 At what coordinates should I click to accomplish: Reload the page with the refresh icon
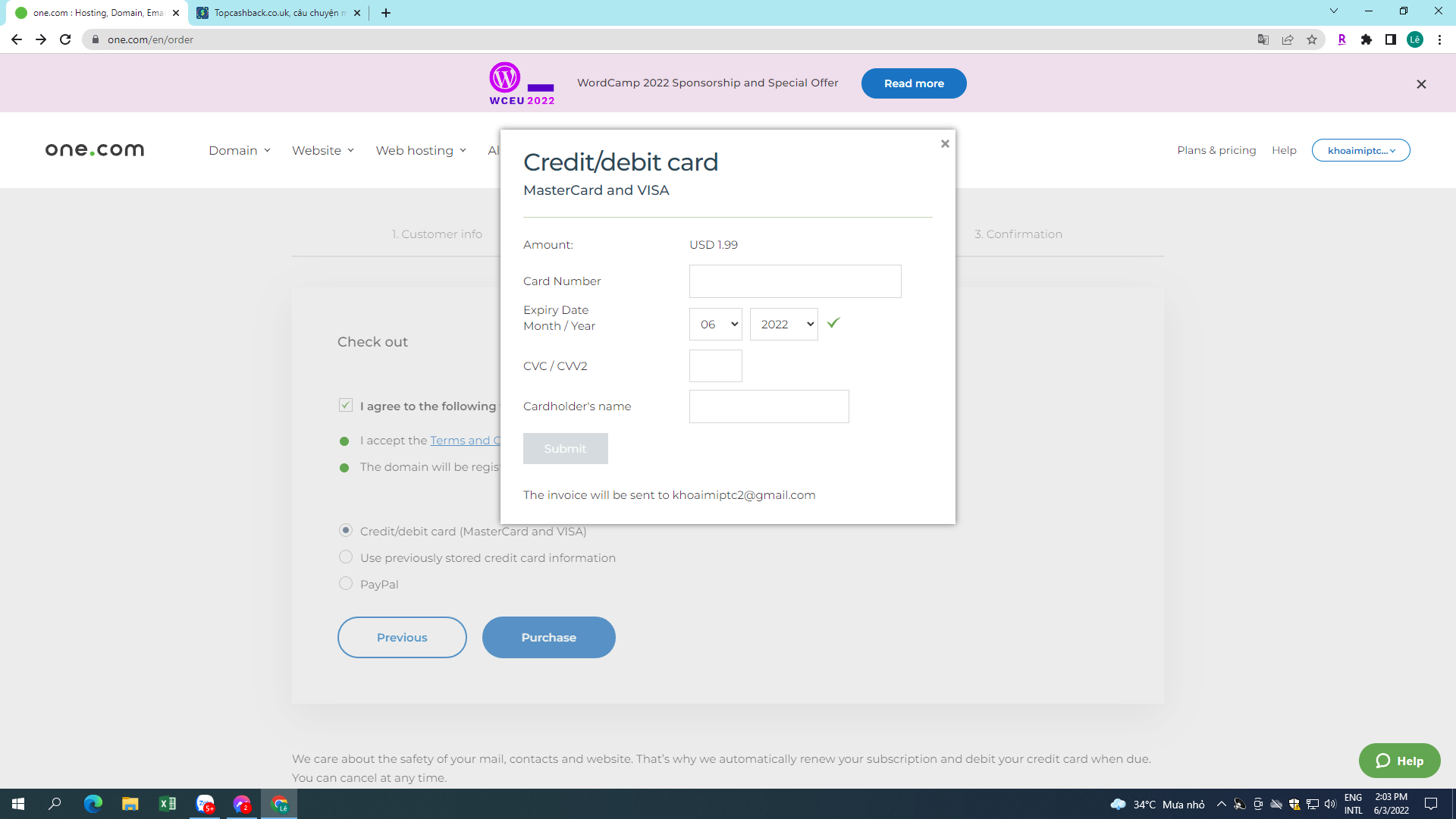pos(65,39)
